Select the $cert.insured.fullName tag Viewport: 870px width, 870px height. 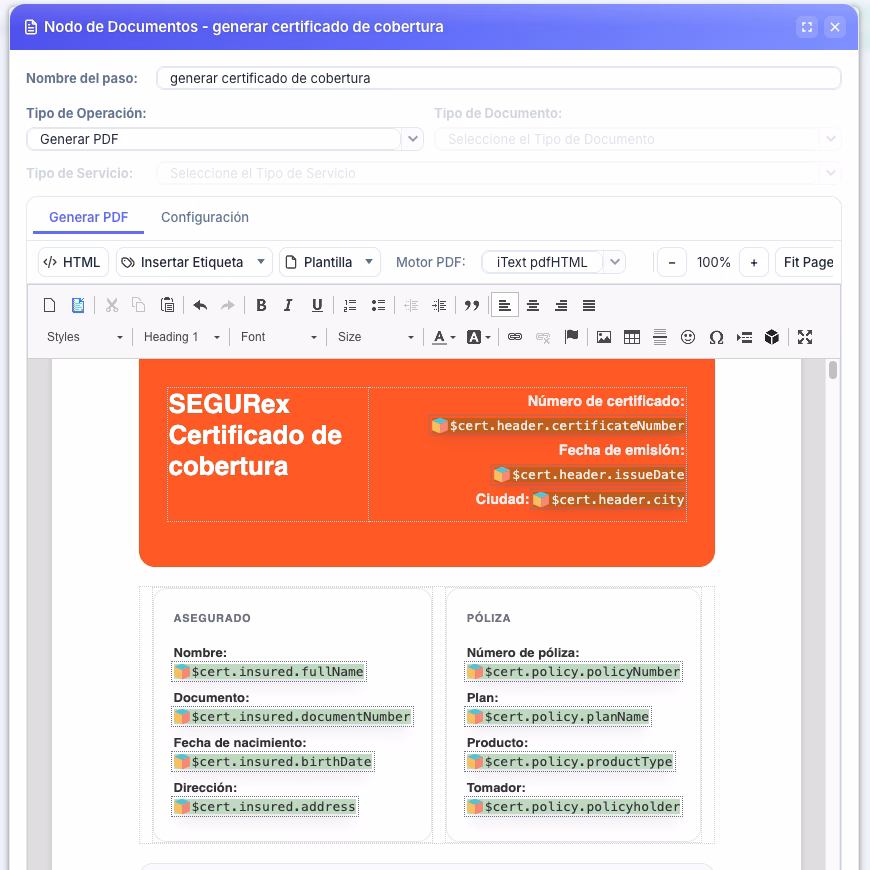pos(269,672)
